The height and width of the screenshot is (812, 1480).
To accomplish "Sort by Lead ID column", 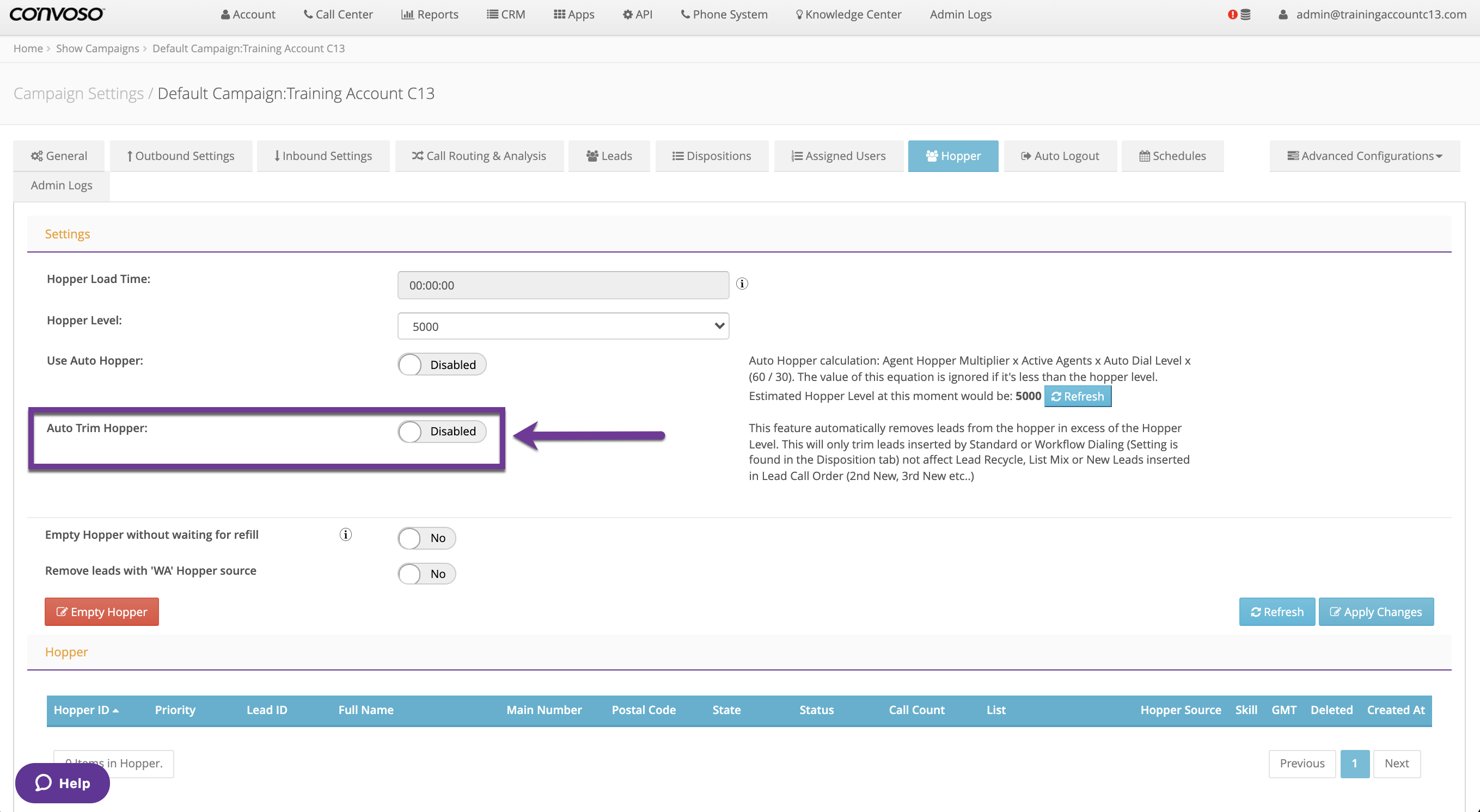I will (x=267, y=710).
